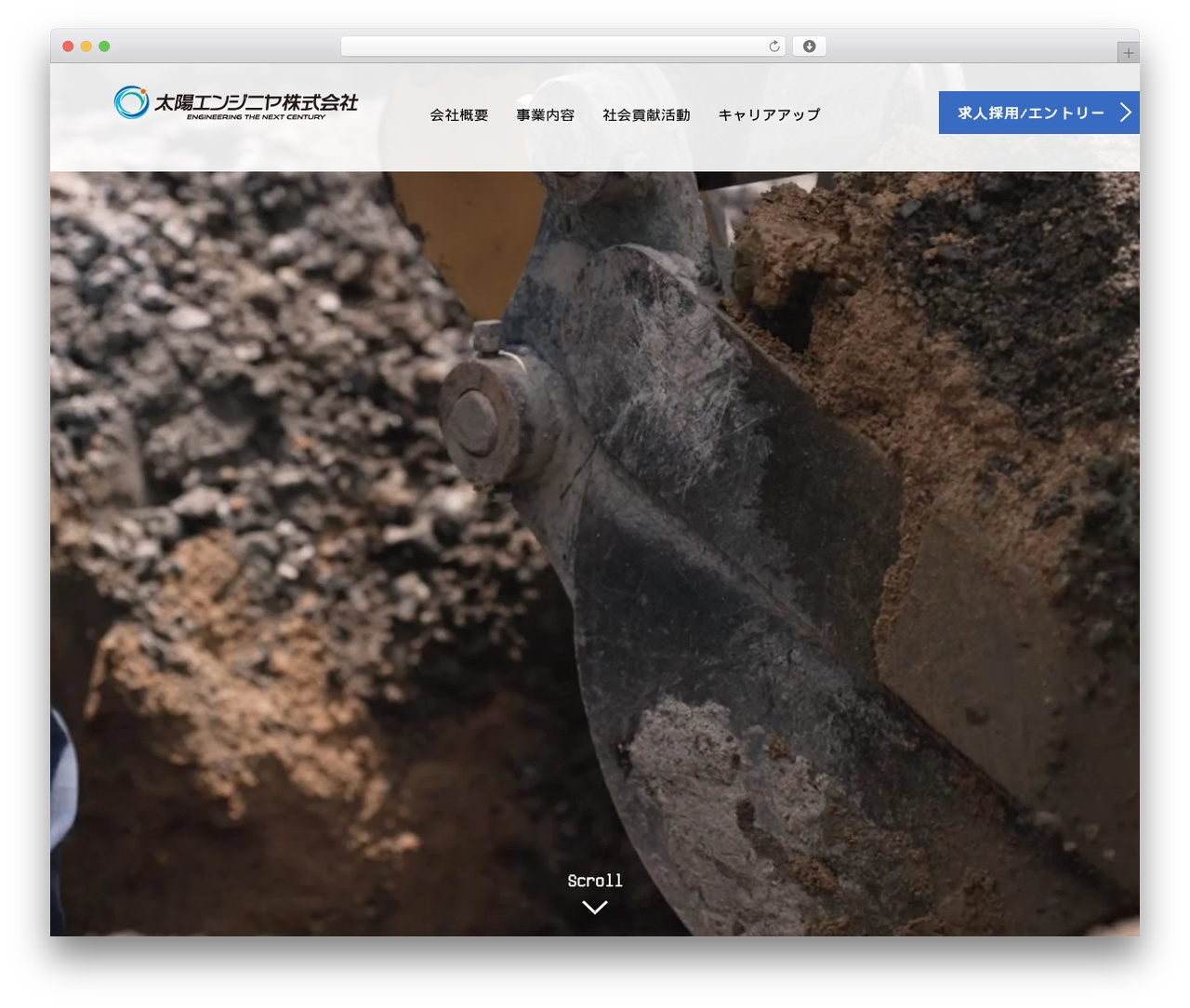Select キャリアアップ in the navigation
This screenshot has width=1190, height=1008.
770,114
